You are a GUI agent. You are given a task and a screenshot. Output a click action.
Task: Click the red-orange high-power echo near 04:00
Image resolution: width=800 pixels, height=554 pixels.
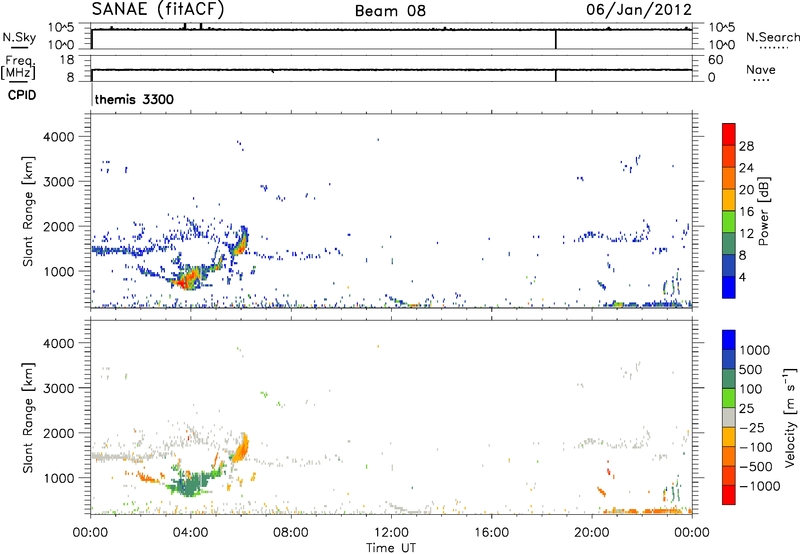187,280
